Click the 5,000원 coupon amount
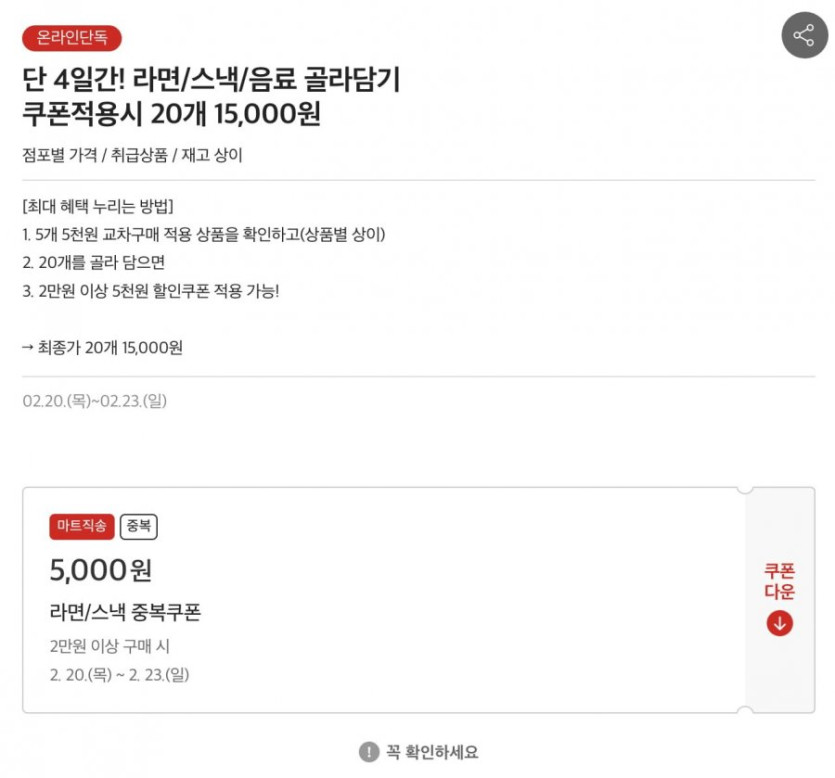The width and height of the screenshot is (835, 778). pyautogui.click(x=101, y=570)
